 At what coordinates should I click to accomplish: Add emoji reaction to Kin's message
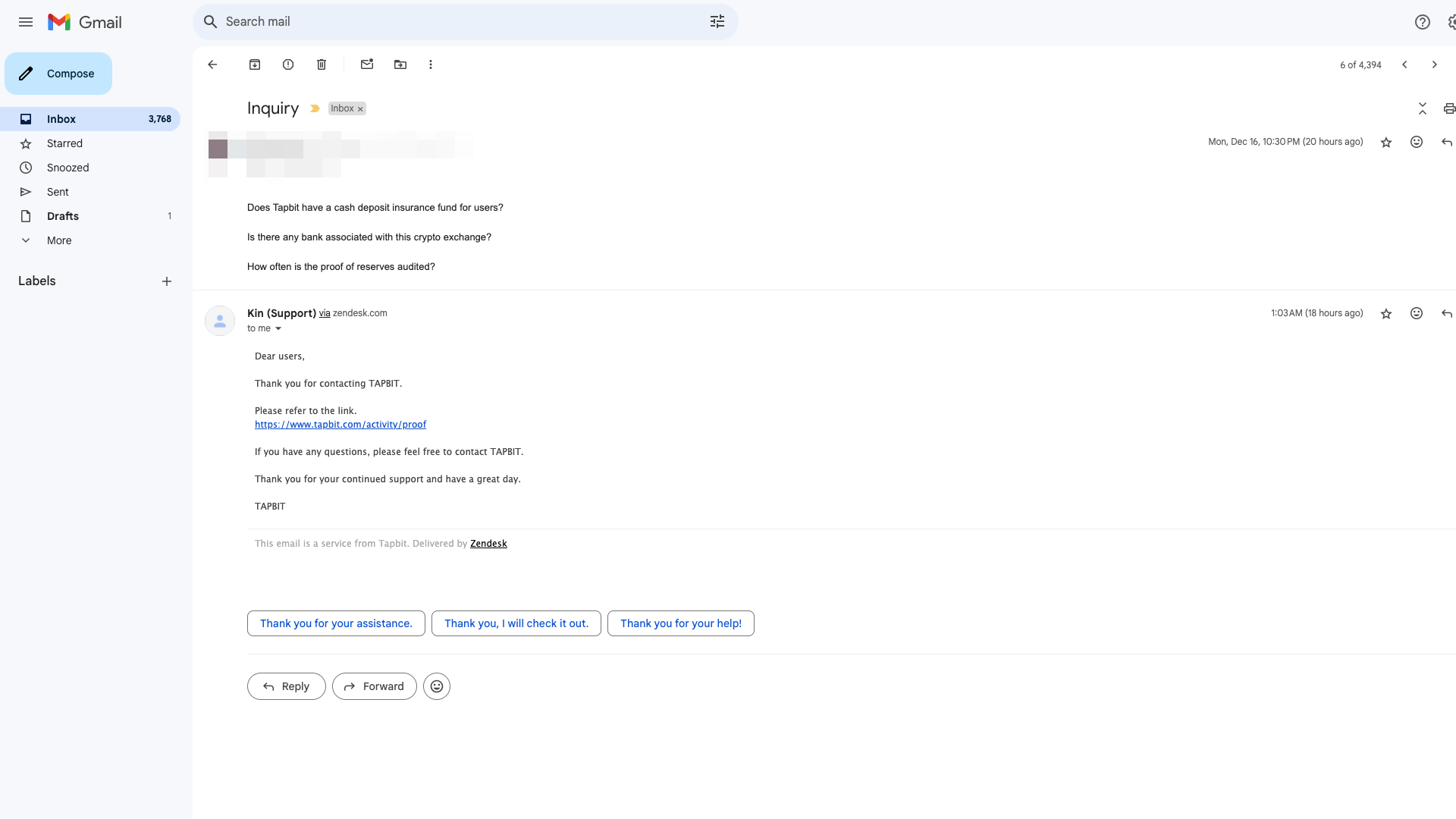(x=1417, y=313)
